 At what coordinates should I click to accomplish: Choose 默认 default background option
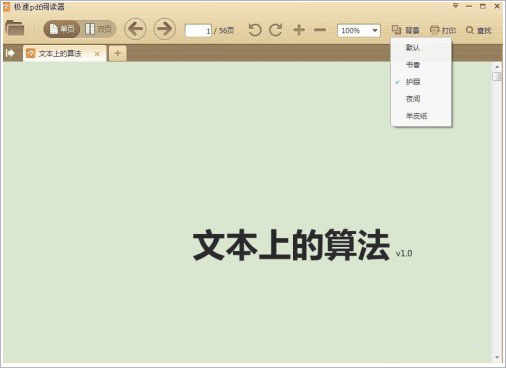coord(421,47)
